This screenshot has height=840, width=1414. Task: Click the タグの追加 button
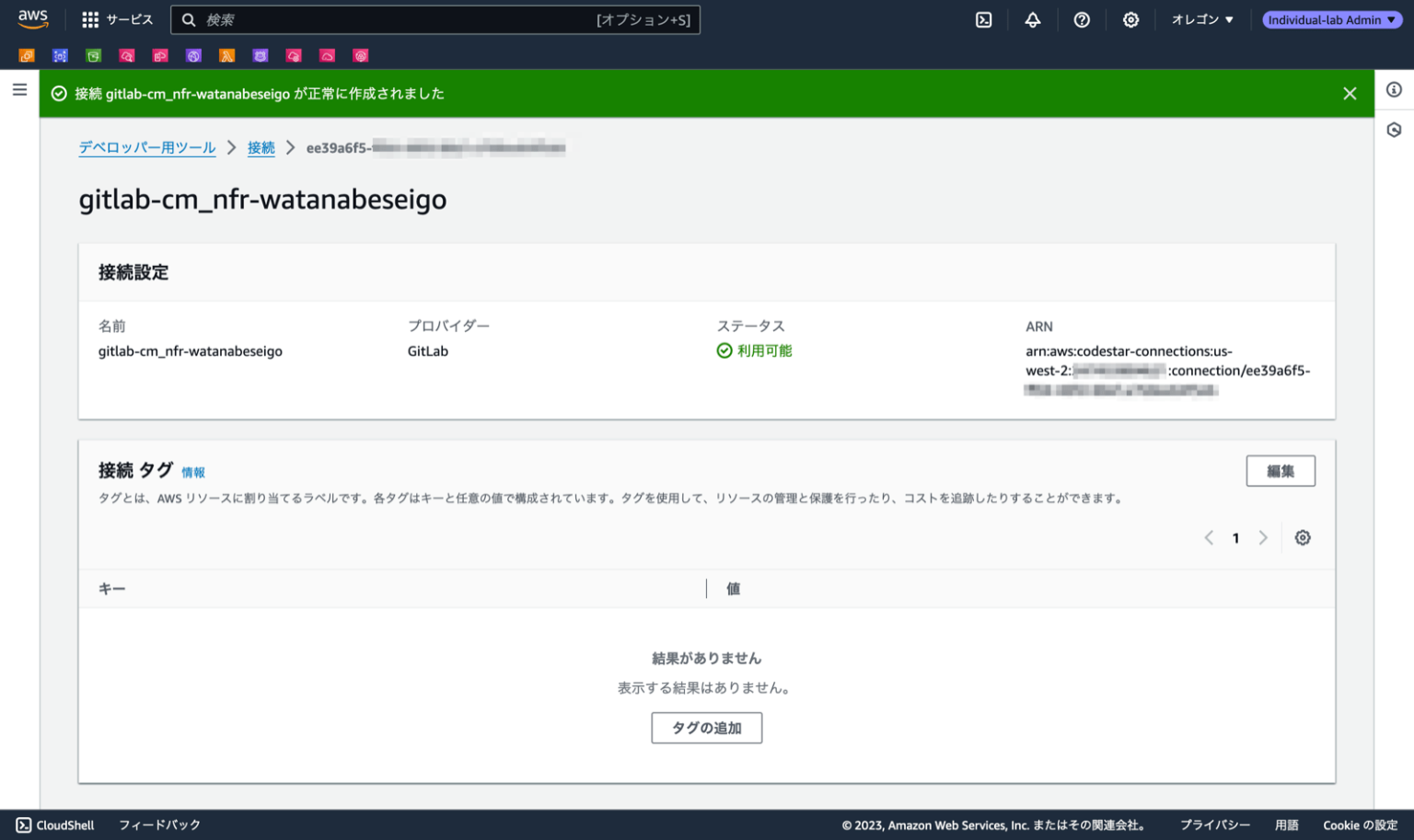tap(706, 728)
